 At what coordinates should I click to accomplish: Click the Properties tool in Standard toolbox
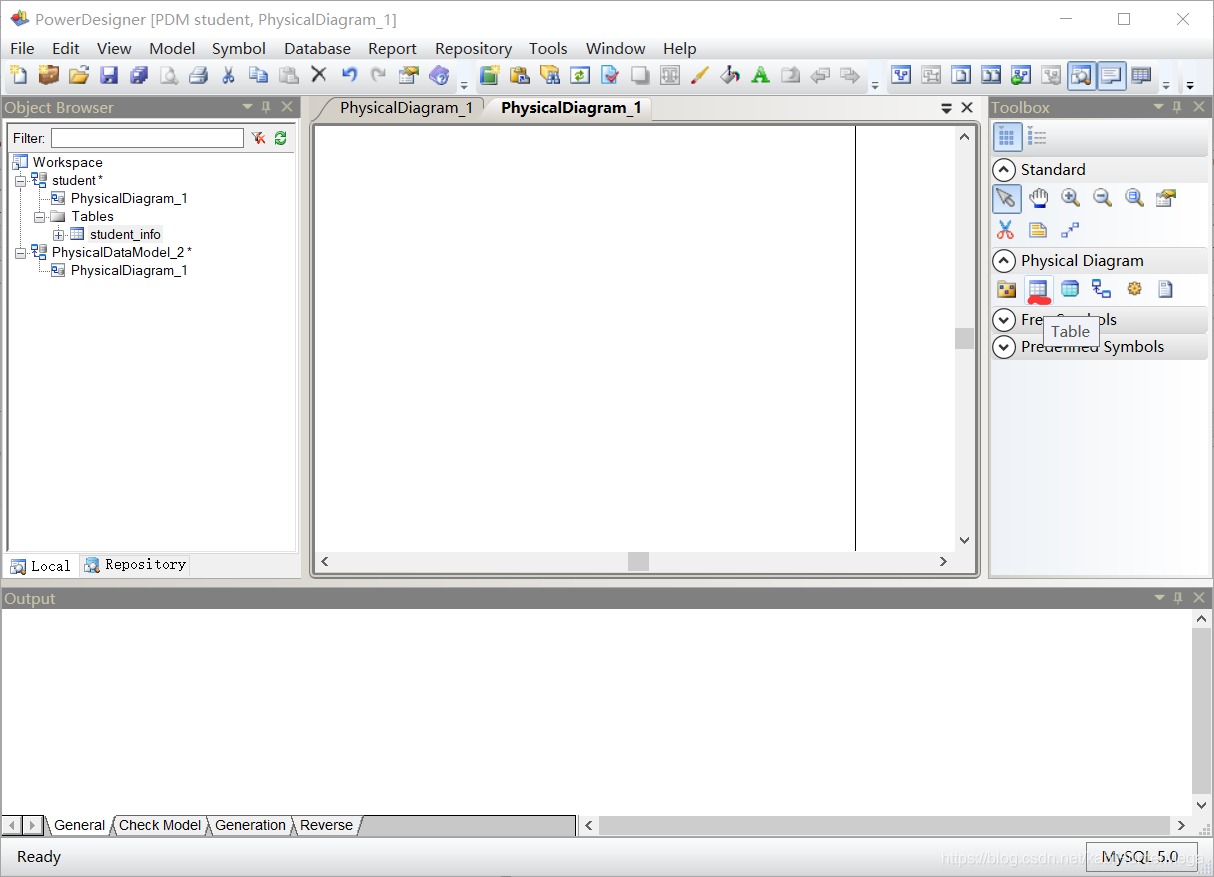1165,198
